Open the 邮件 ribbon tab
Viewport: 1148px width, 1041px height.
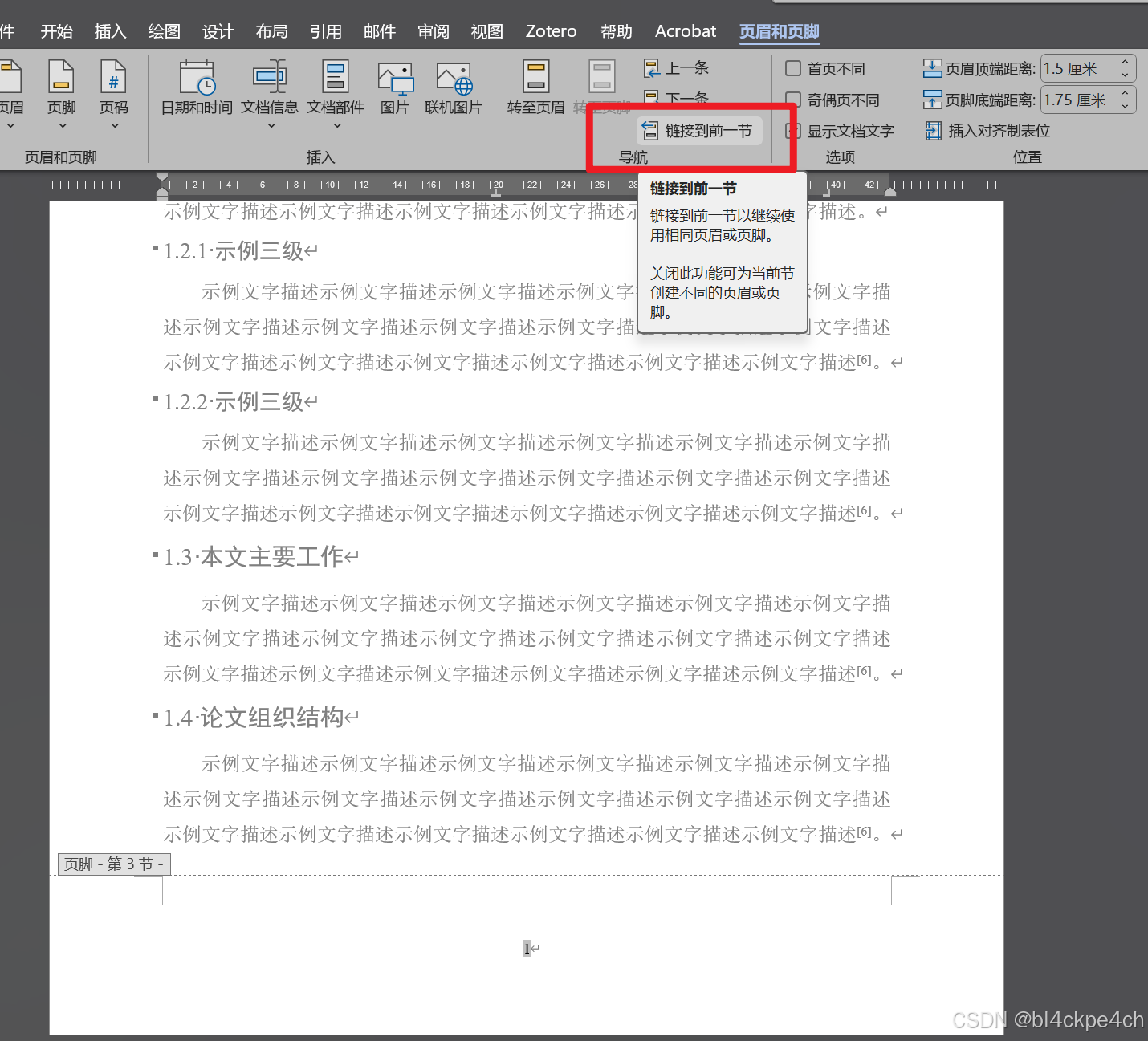point(380,31)
